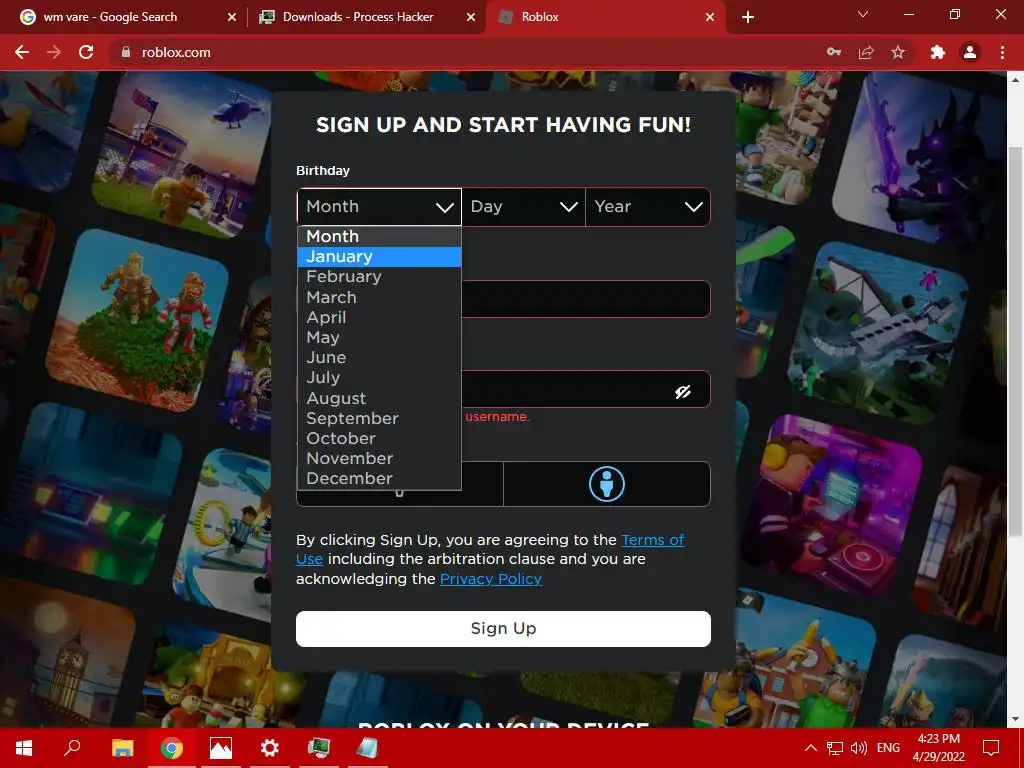Viewport: 1024px width, 768px height.
Task: Pick November from the month list
Action: point(379,458)
